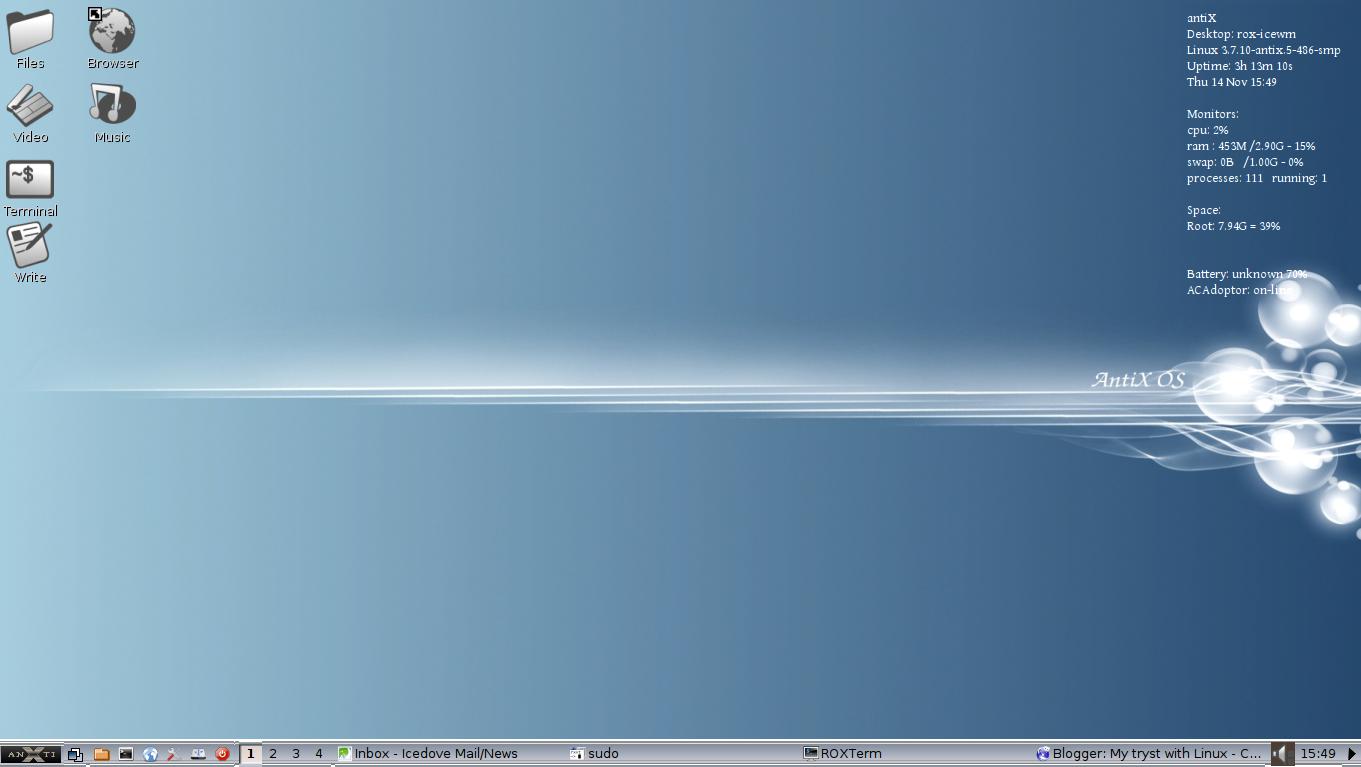The height and width of the screenshot is (767, 1361).
Task: Launch the Browser desktop icon
Action: pos(112,39)
